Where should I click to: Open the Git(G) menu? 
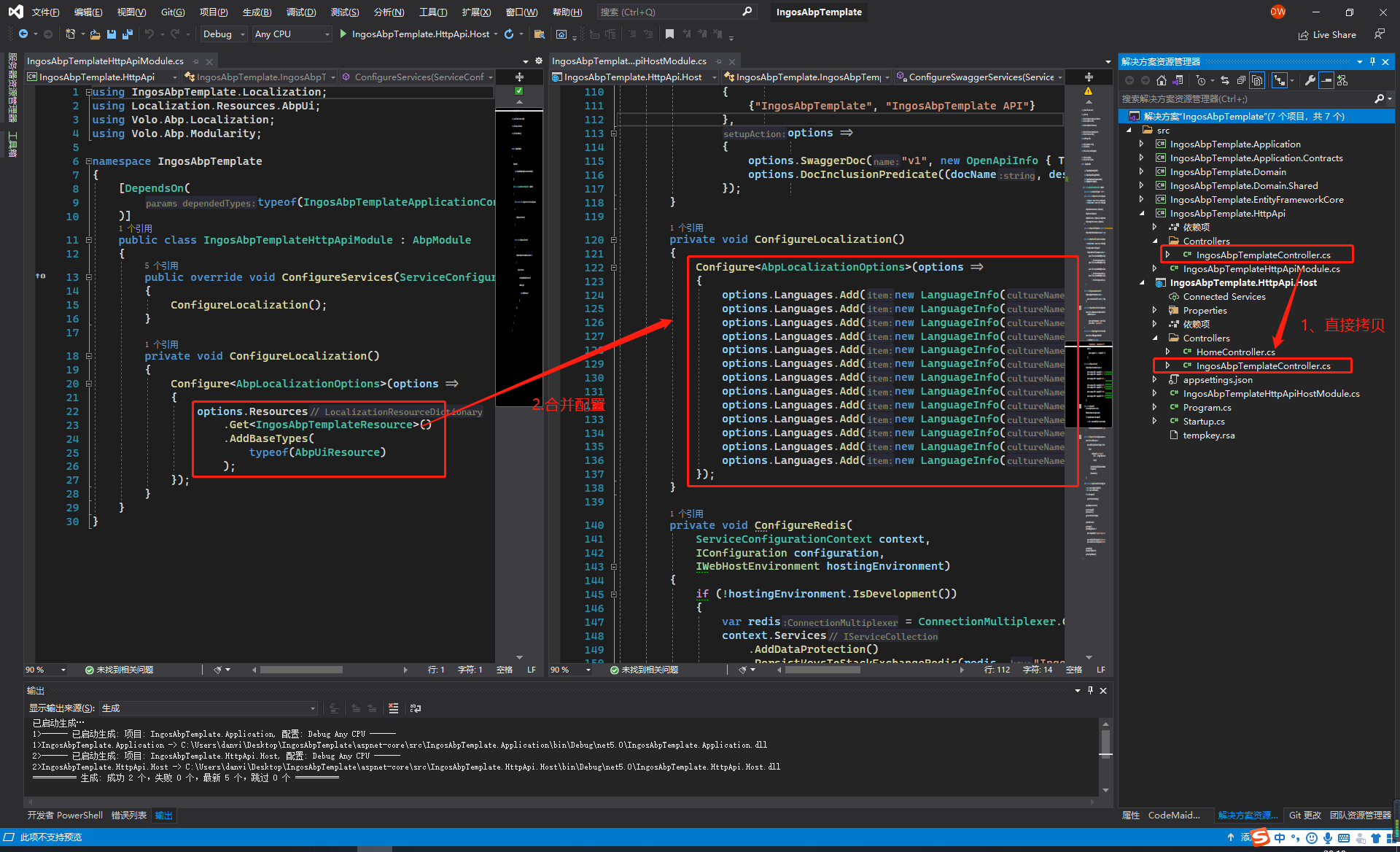(x=173, y=12)
